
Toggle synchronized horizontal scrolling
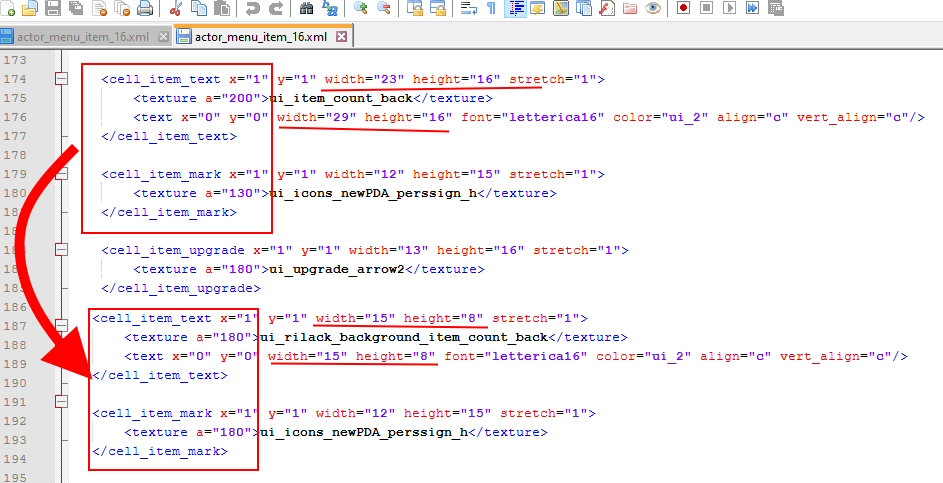pyautogui.click(x=437, y=8)
